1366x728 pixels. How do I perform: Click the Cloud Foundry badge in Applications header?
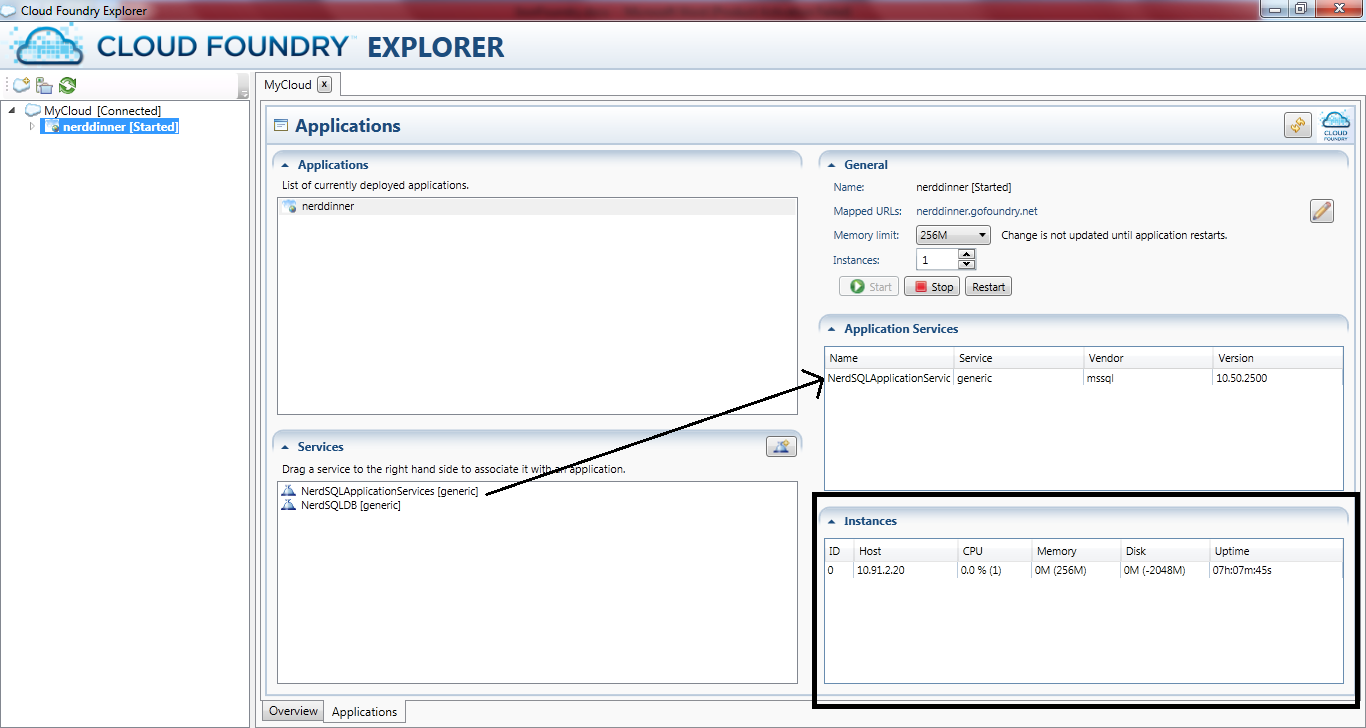coord(1335,125)
